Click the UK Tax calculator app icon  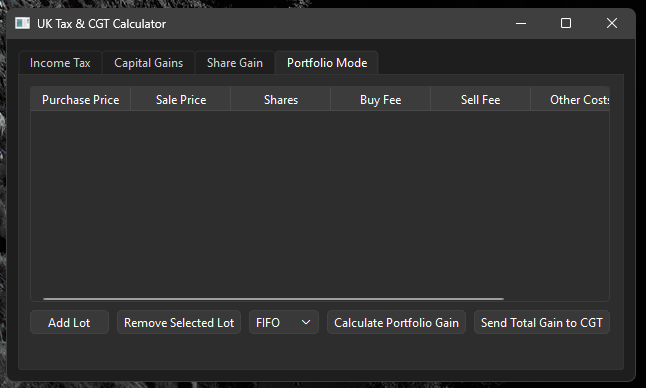(22, 23)
